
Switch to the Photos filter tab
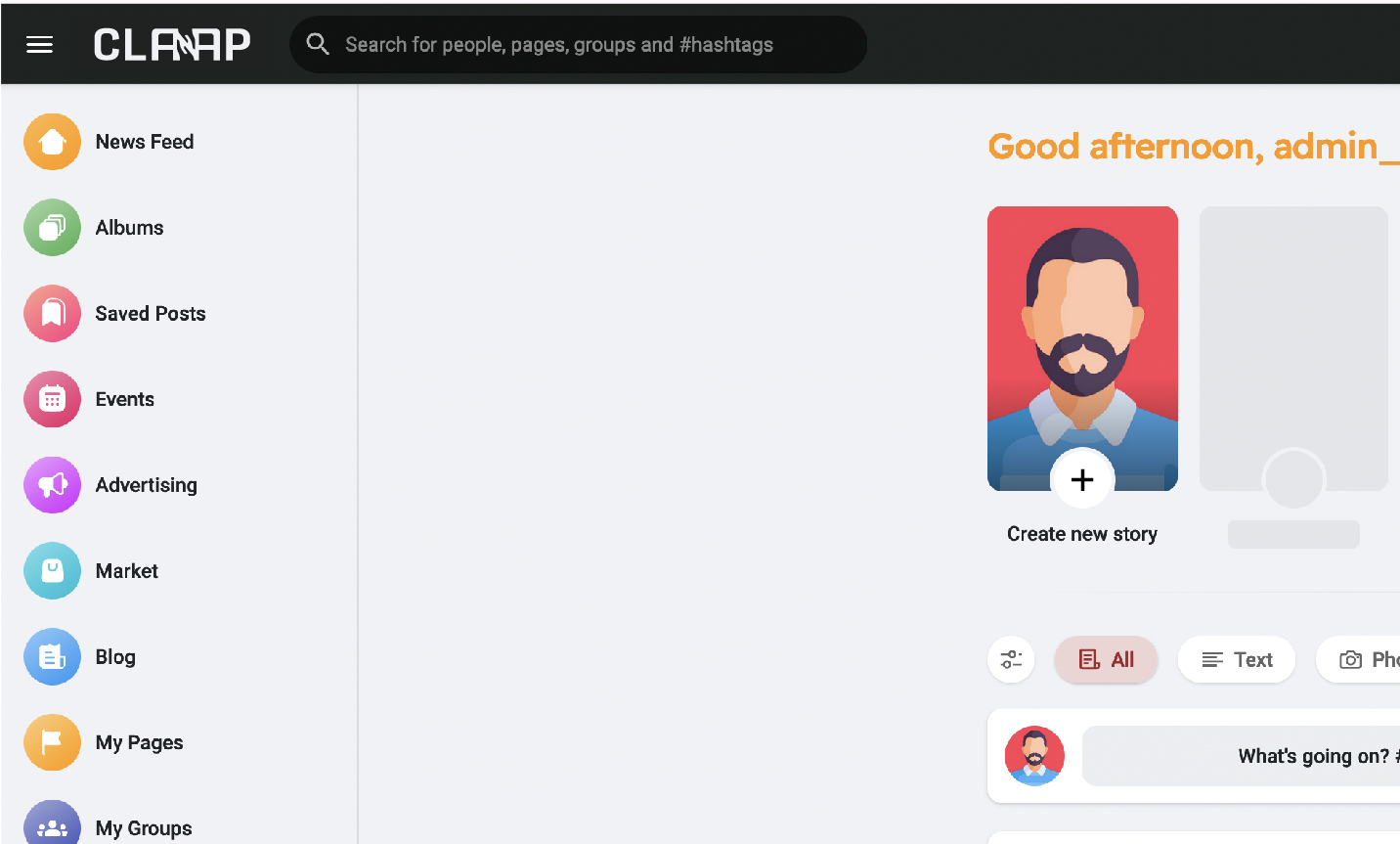[x=1365, y=660]
